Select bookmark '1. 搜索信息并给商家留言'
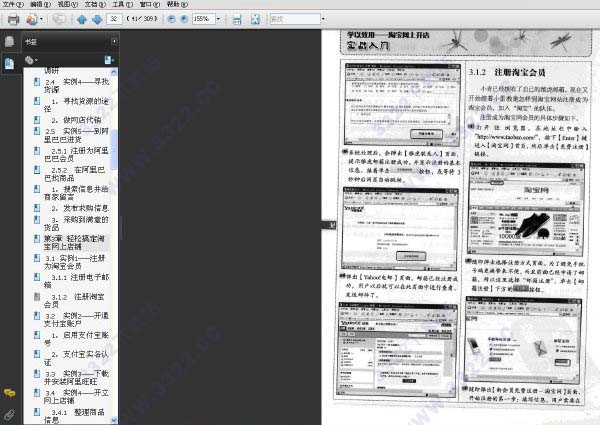Image resolution: width=600 pixels, height=425 pixels. coord(76,193)
